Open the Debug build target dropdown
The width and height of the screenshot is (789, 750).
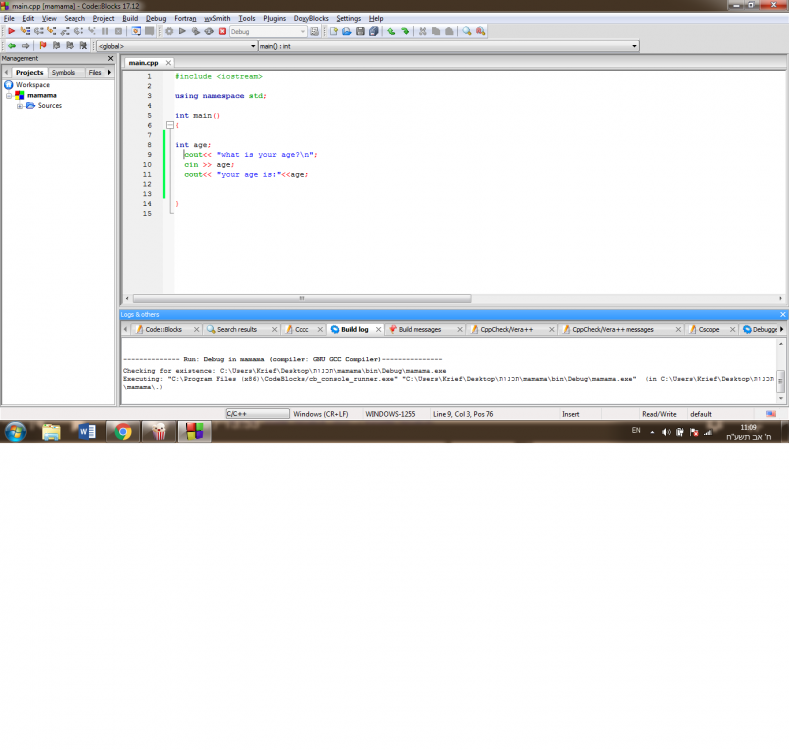[303, 32]
